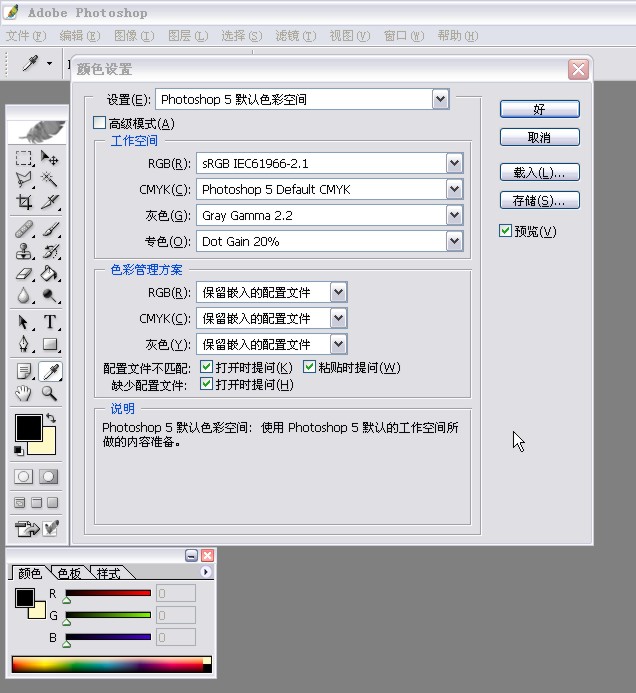Select the Type tool

pyautogui.click(x=50, y=322)
